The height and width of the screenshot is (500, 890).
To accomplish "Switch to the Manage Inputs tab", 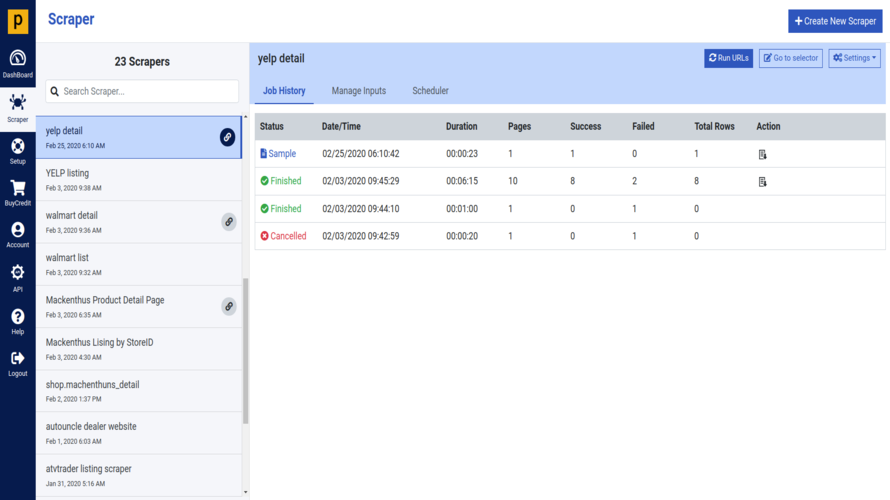I will [x=359, y=91].
